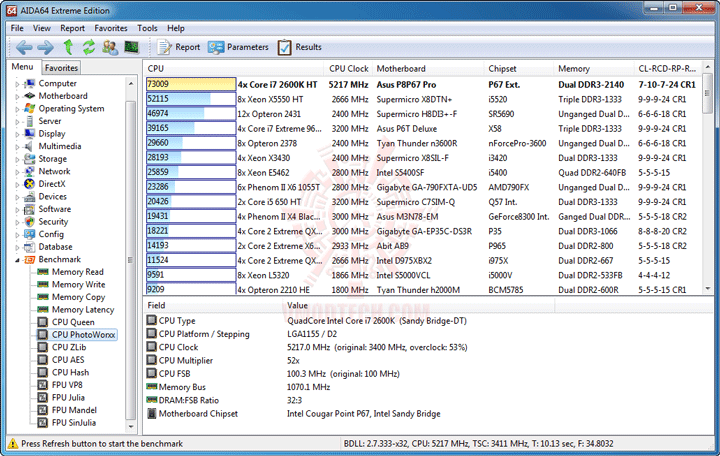Sort by the Chipset column header
This screenshot has width=720, height=456.
[x=519, y=68]
